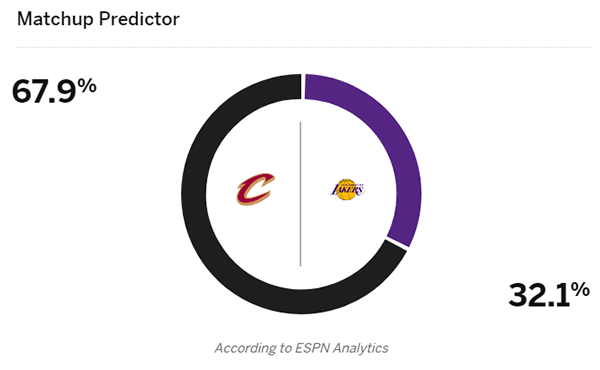Click the gap where purple arc ends
The image size is (600, 370).
click(x=396, y=243)
